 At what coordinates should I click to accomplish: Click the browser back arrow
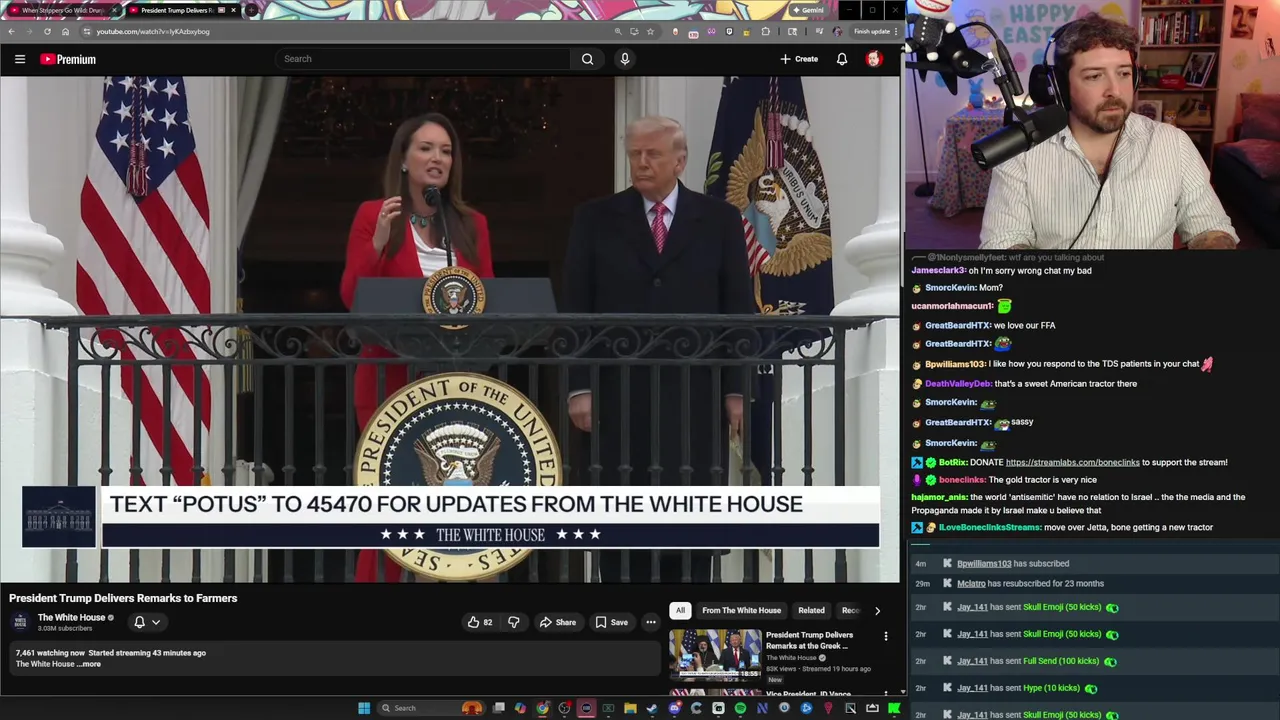(11, 31)
